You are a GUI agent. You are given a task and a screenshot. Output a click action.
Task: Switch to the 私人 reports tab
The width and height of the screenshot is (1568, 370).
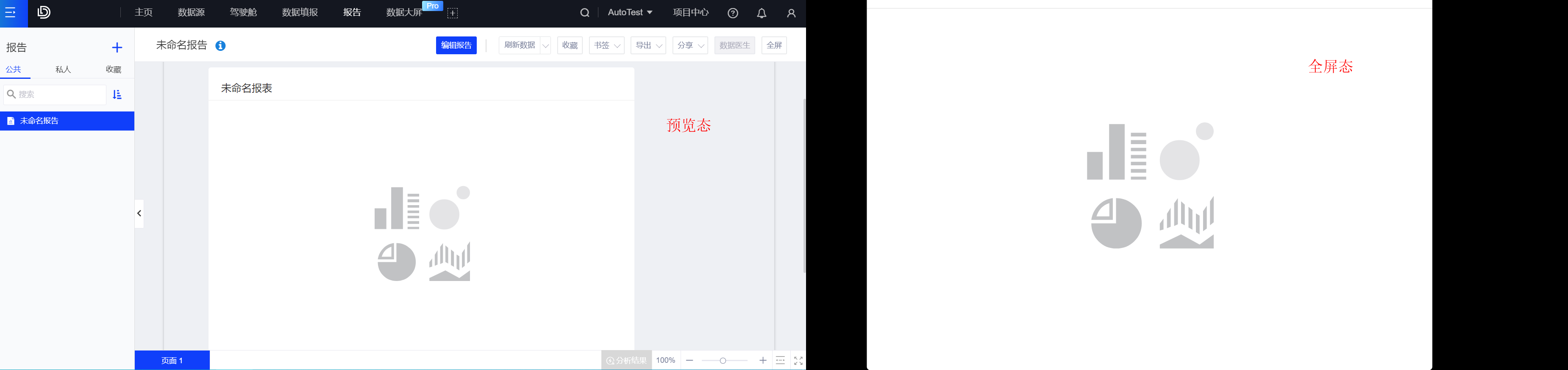click(63, 70)
